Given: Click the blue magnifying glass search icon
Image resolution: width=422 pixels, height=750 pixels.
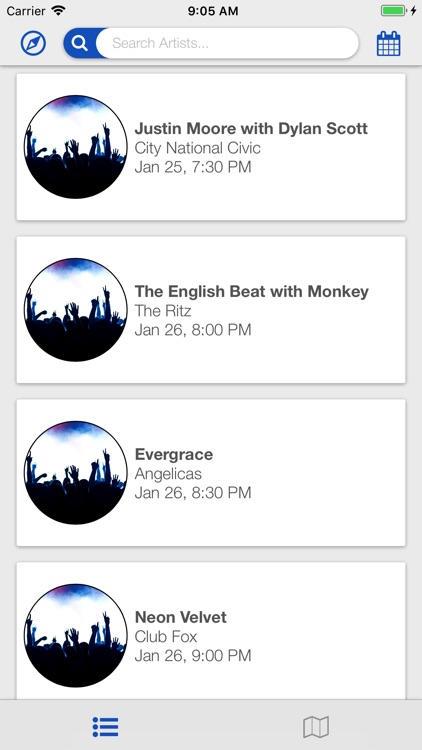Looking at the screenshot, I should pyautogui.click(x=79, y=44).
